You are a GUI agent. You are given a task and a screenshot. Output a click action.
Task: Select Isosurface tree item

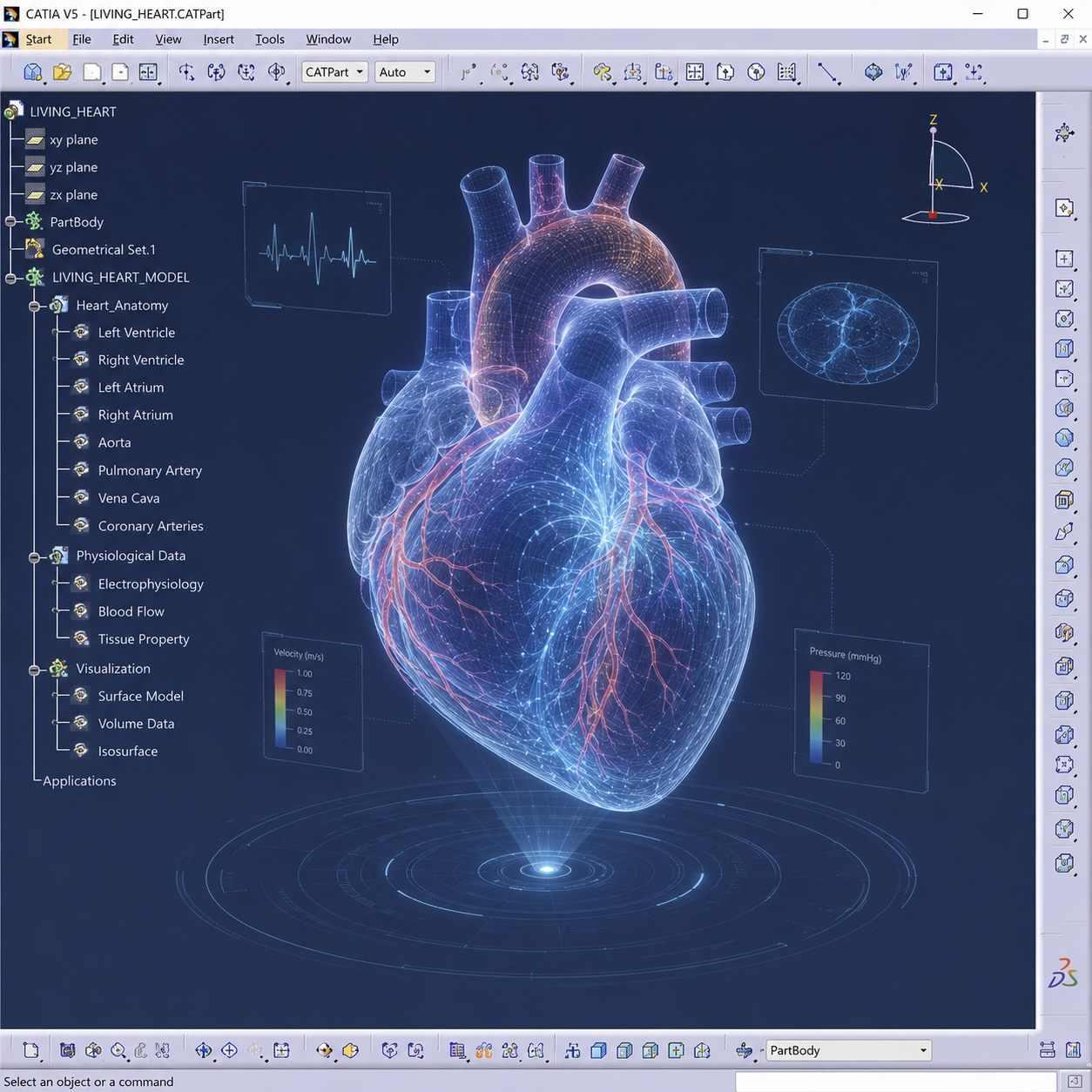[128, 752]
